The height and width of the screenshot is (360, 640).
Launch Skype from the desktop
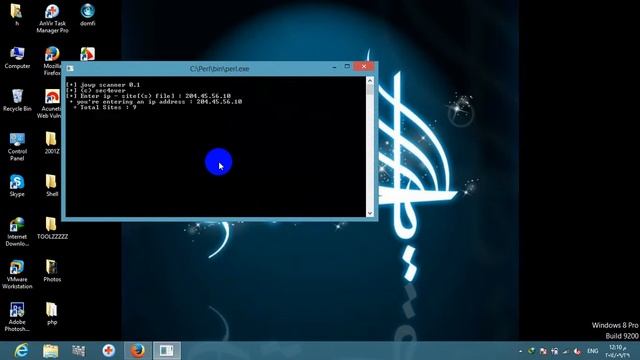(x=17, y=185)
